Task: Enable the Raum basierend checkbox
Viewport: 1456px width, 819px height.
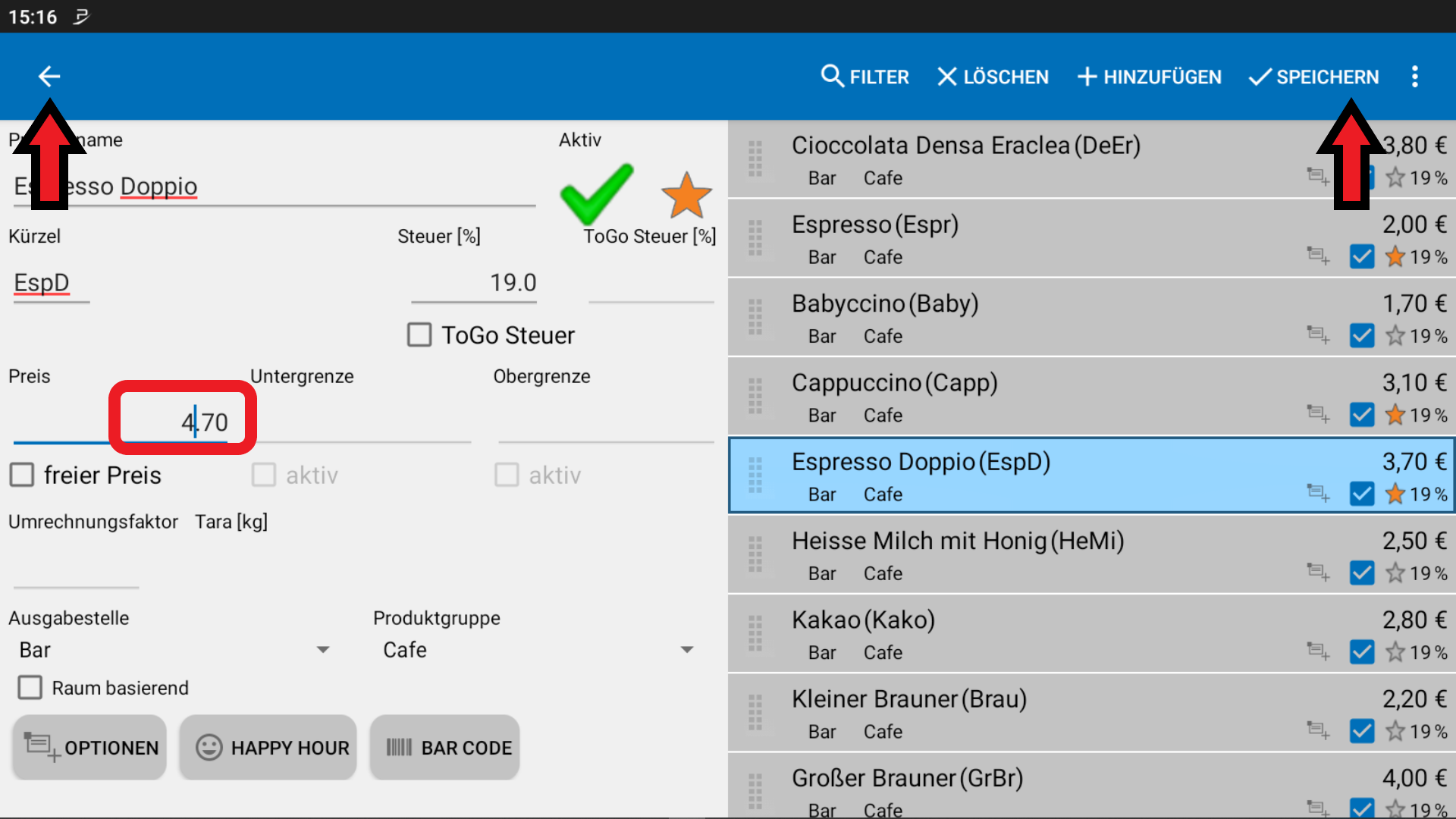Action: click(x=30, y=688)
